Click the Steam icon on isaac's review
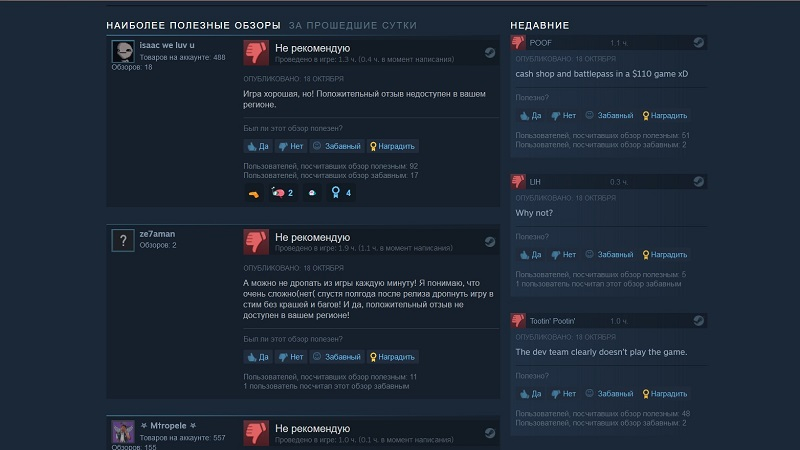The image size is (800, 450). (x=490, y=53)
